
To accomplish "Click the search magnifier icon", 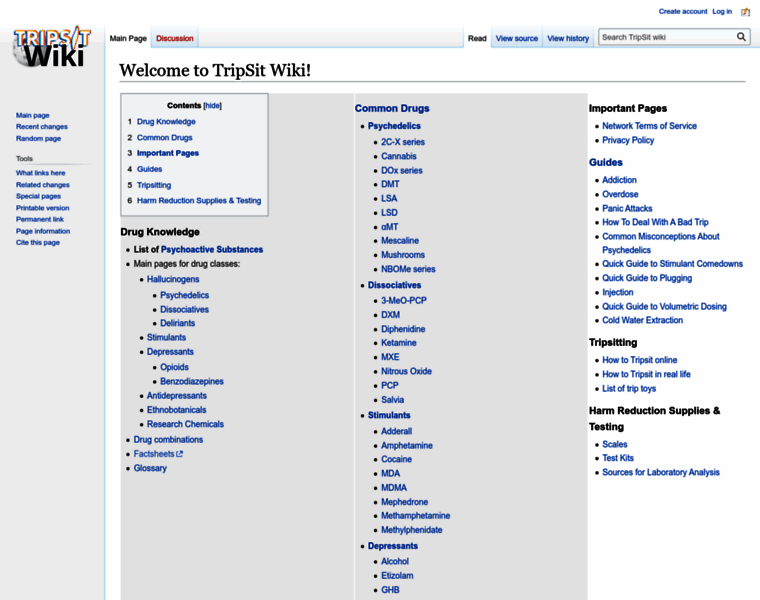I will click(x=741, y=37).
